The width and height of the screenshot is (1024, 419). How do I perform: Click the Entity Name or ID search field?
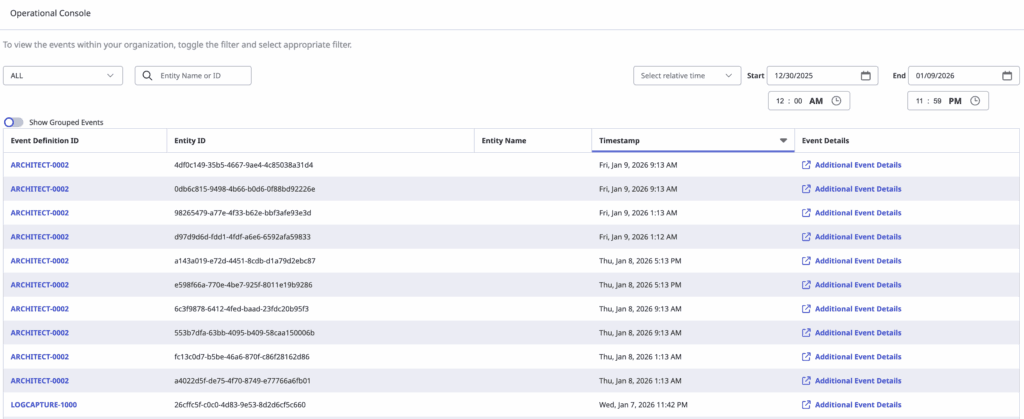tap(200, 76)
